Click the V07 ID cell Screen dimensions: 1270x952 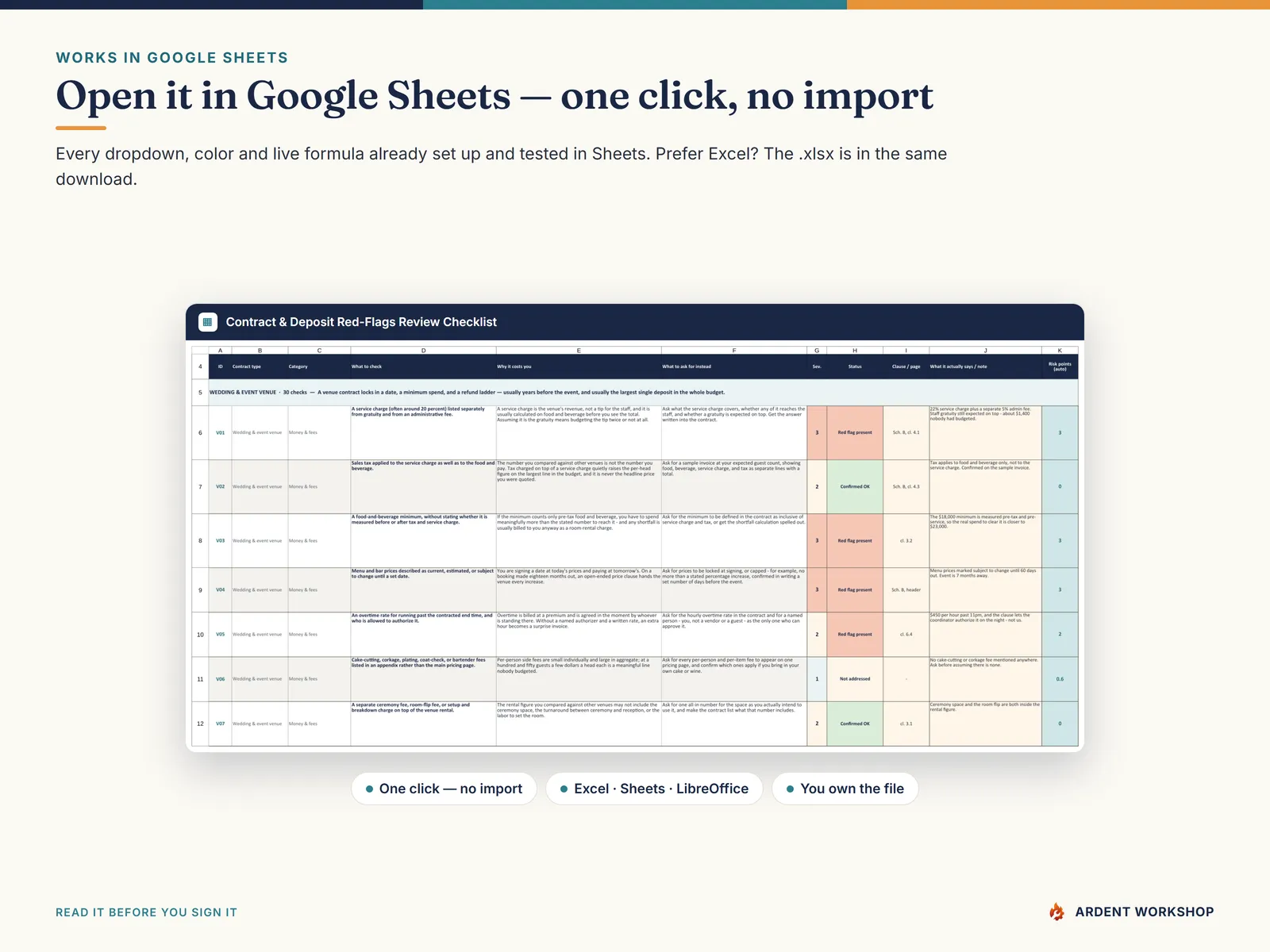(x=220, y=724)
